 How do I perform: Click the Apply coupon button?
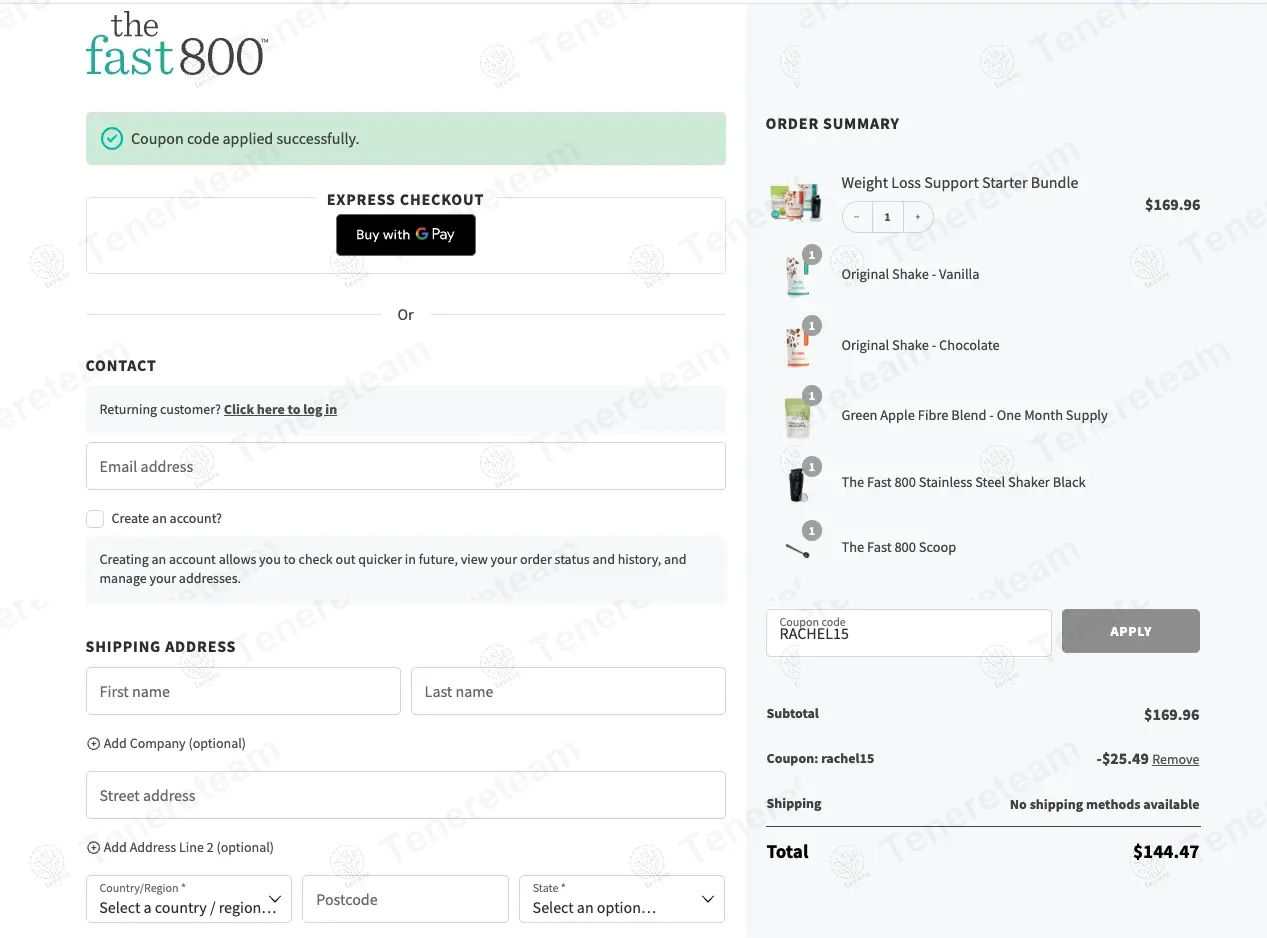click(x=1130, y=632)
